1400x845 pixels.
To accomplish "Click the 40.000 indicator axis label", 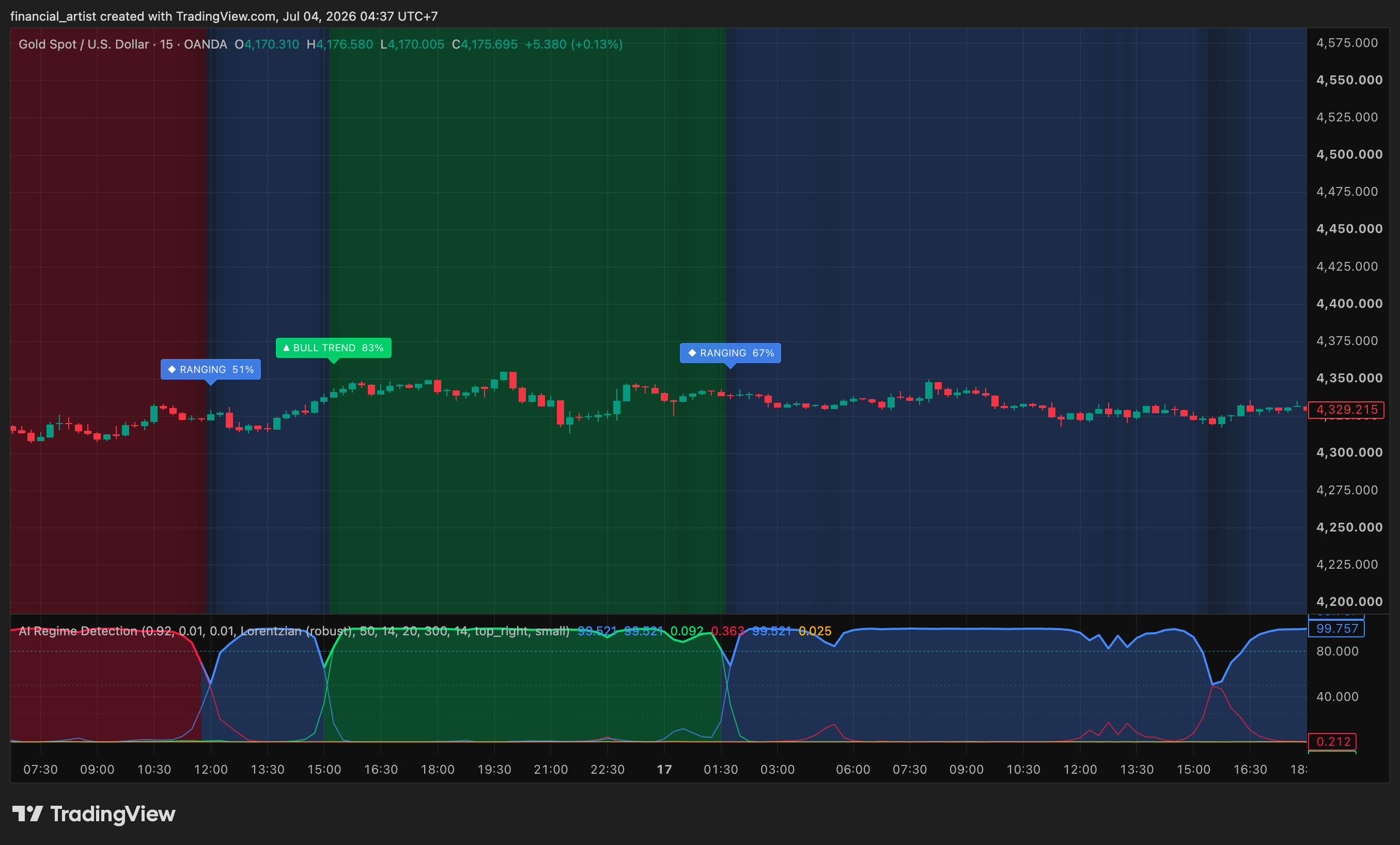I will (x=1337, y=697).
